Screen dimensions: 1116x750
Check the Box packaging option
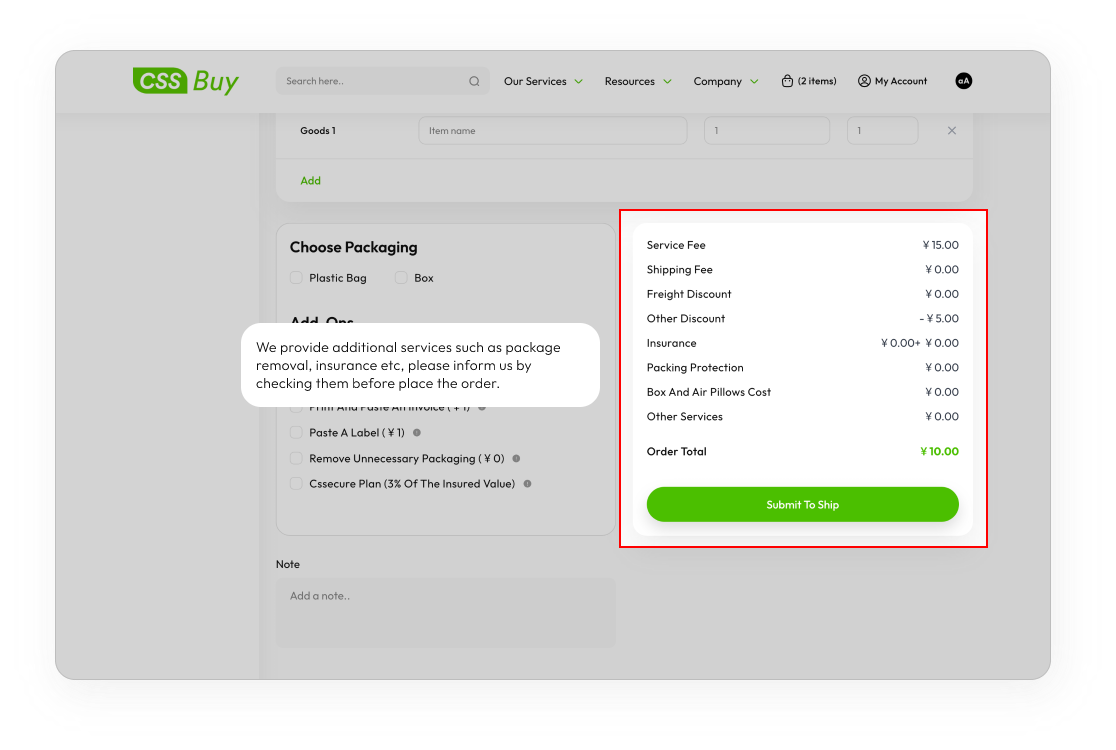pos(401,278)
